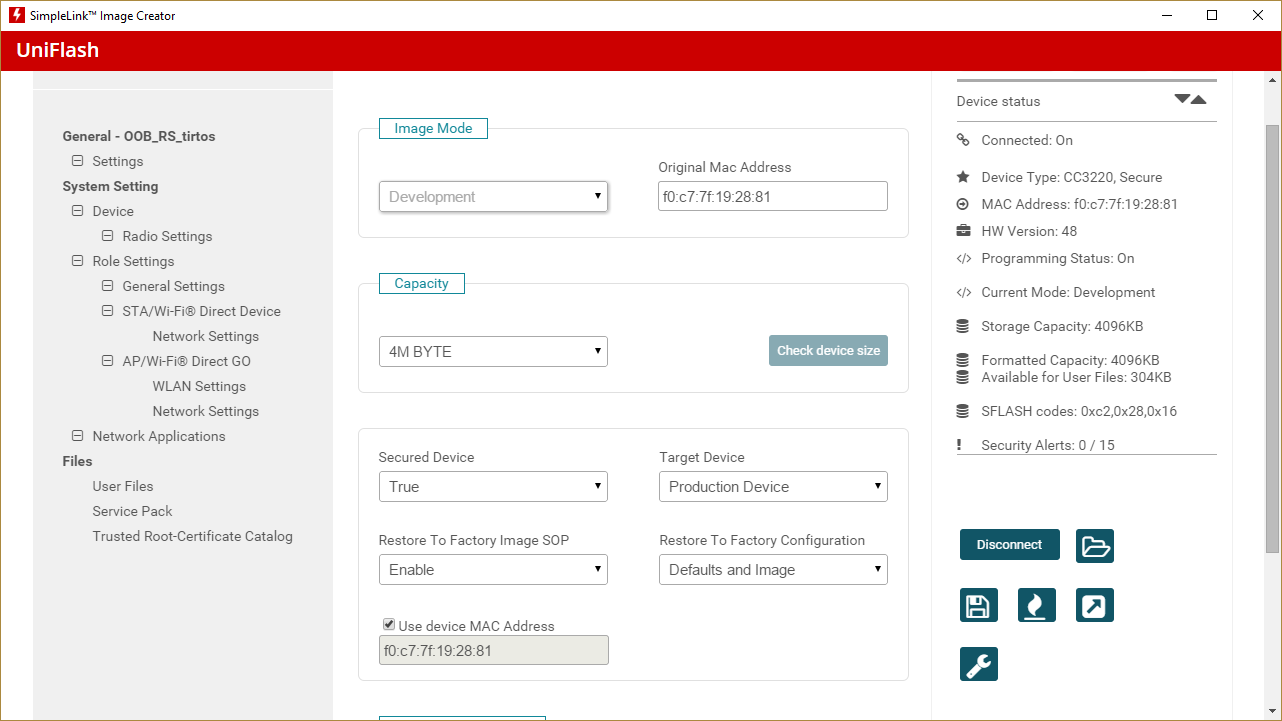The image size is (1282, 721).
Task: Open Trusted Root-Certificate Catalog
Action: click(x=192, y=536)
